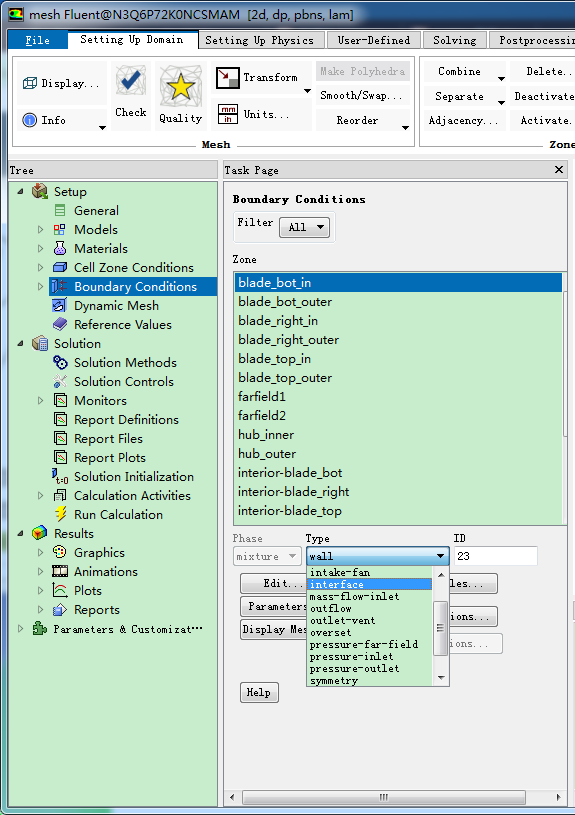
Task: Switch to Solving tab
Action: [454, 40]
